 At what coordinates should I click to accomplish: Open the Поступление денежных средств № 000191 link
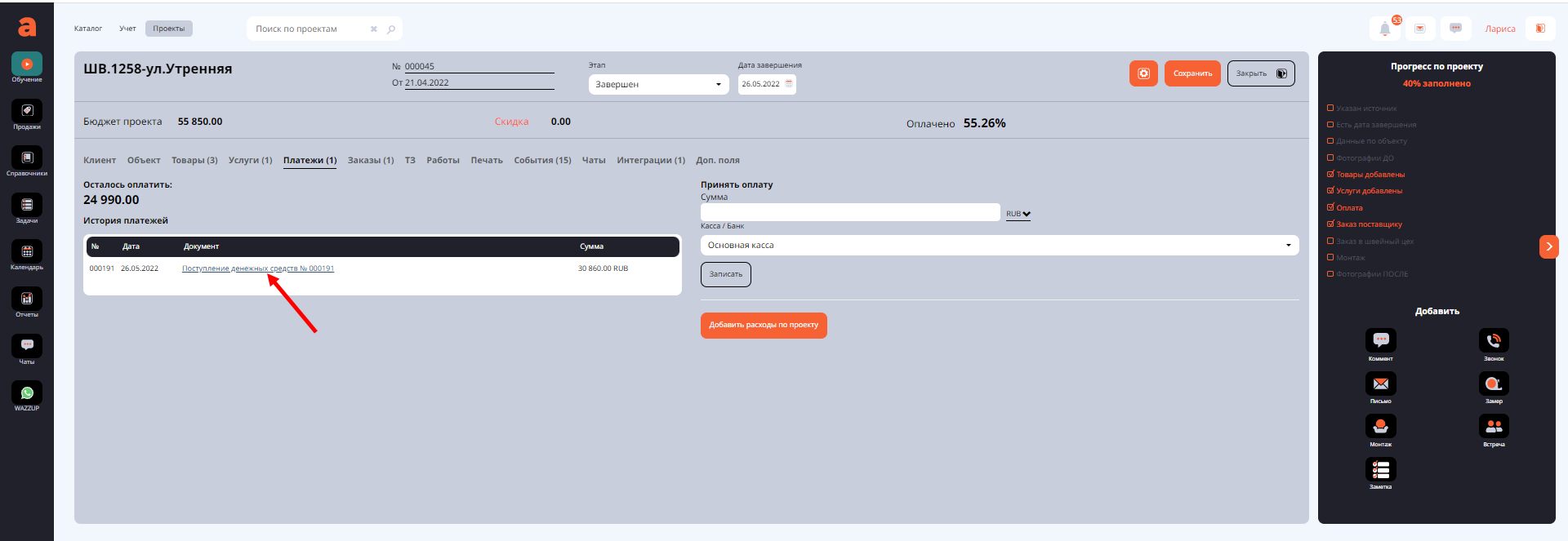(x=257, y=268)
